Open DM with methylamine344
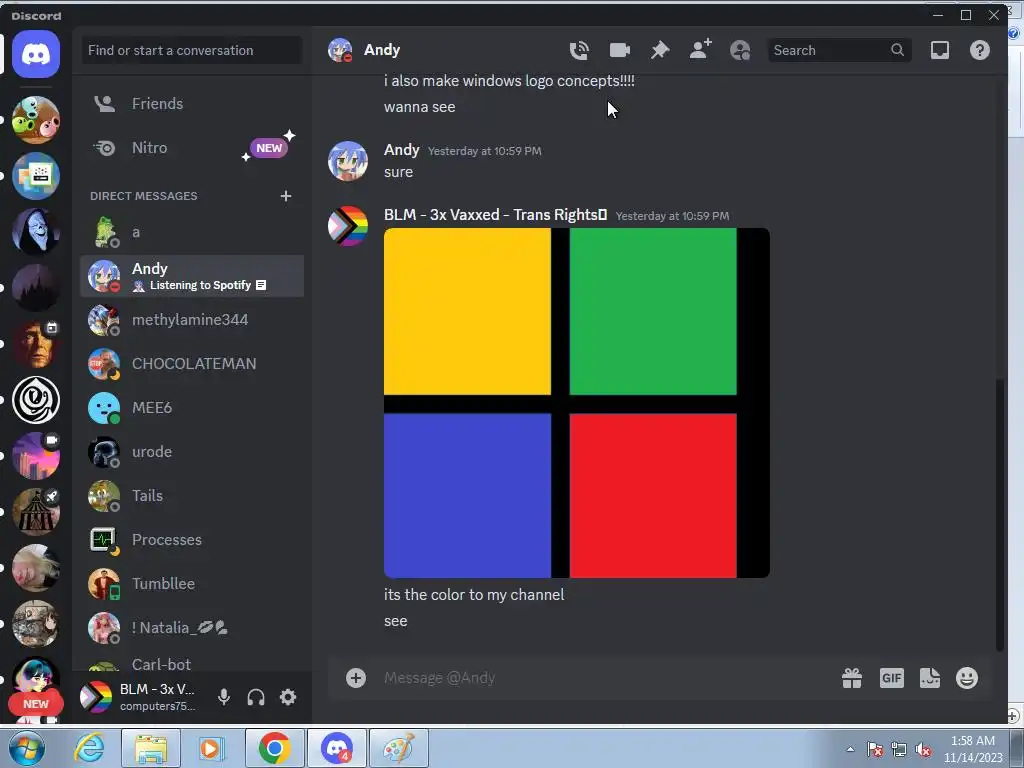 point(192,320)
